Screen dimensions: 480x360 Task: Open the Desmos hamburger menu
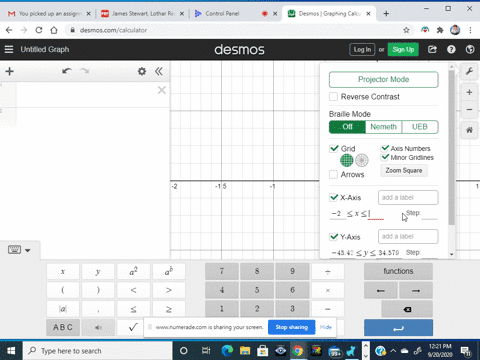(x=9, y=49)
